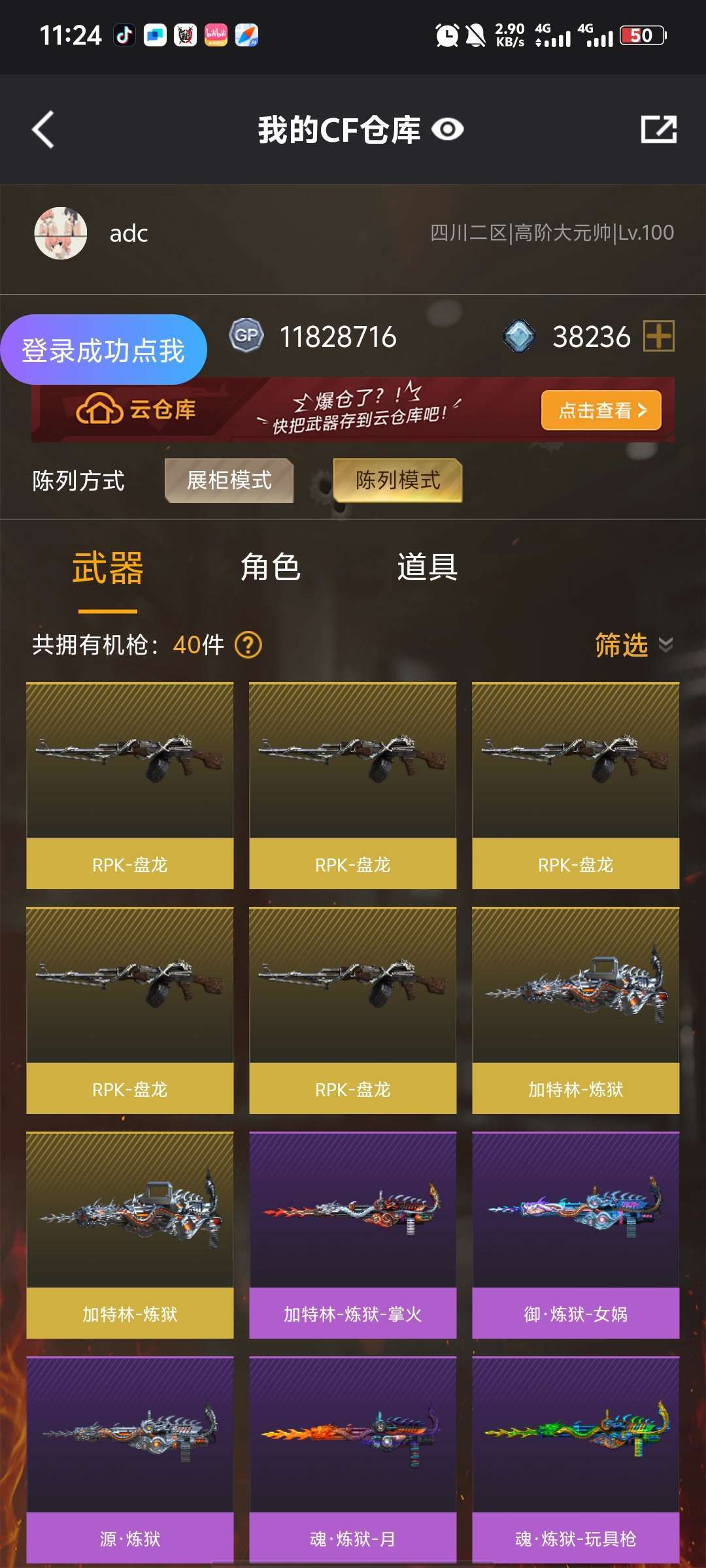
Task: Select the 御·炼狱-女娲 weapon card
Action: pyautogui.click(x=576, y=1235)
